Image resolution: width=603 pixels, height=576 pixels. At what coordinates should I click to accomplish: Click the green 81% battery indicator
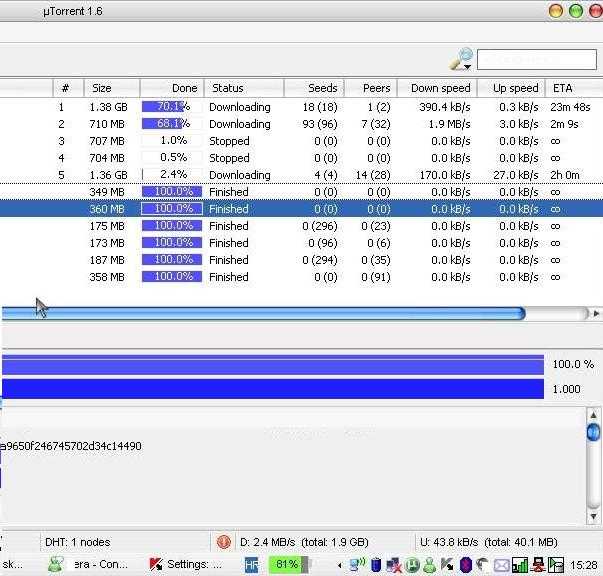pos(287,565)
